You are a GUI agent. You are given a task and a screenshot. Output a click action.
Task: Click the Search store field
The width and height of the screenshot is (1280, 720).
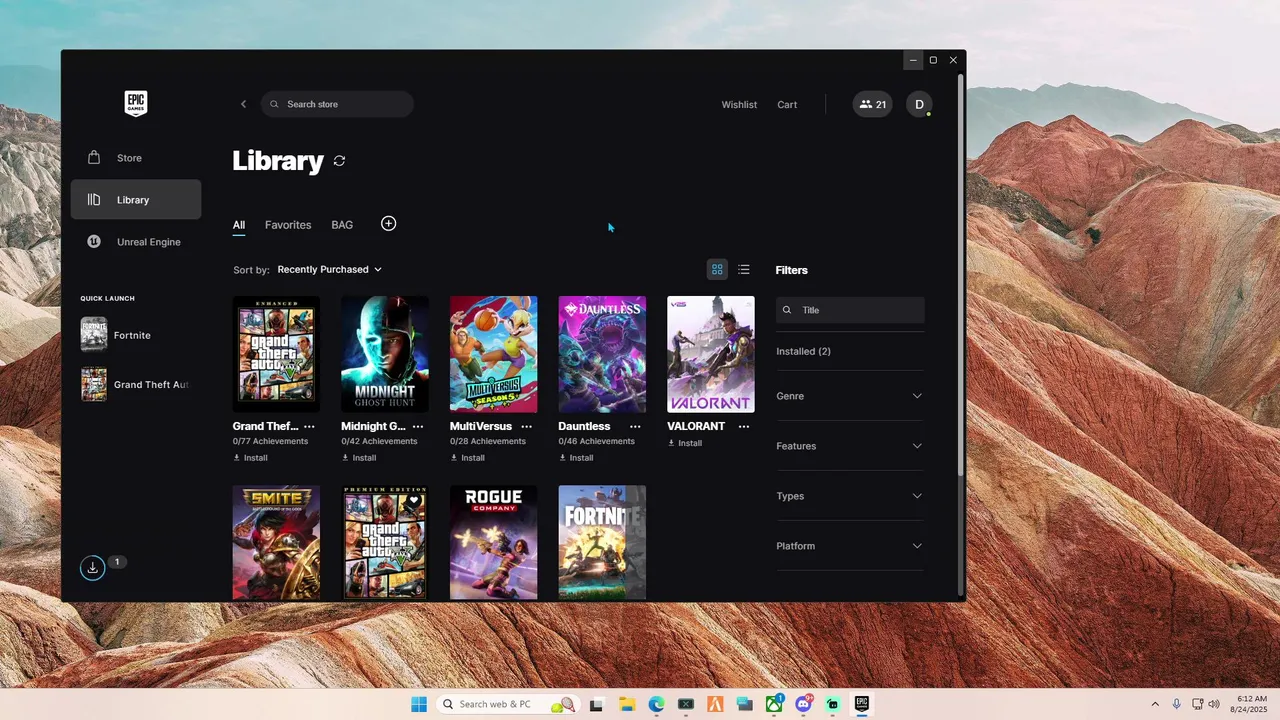click(x=337, y=104)
